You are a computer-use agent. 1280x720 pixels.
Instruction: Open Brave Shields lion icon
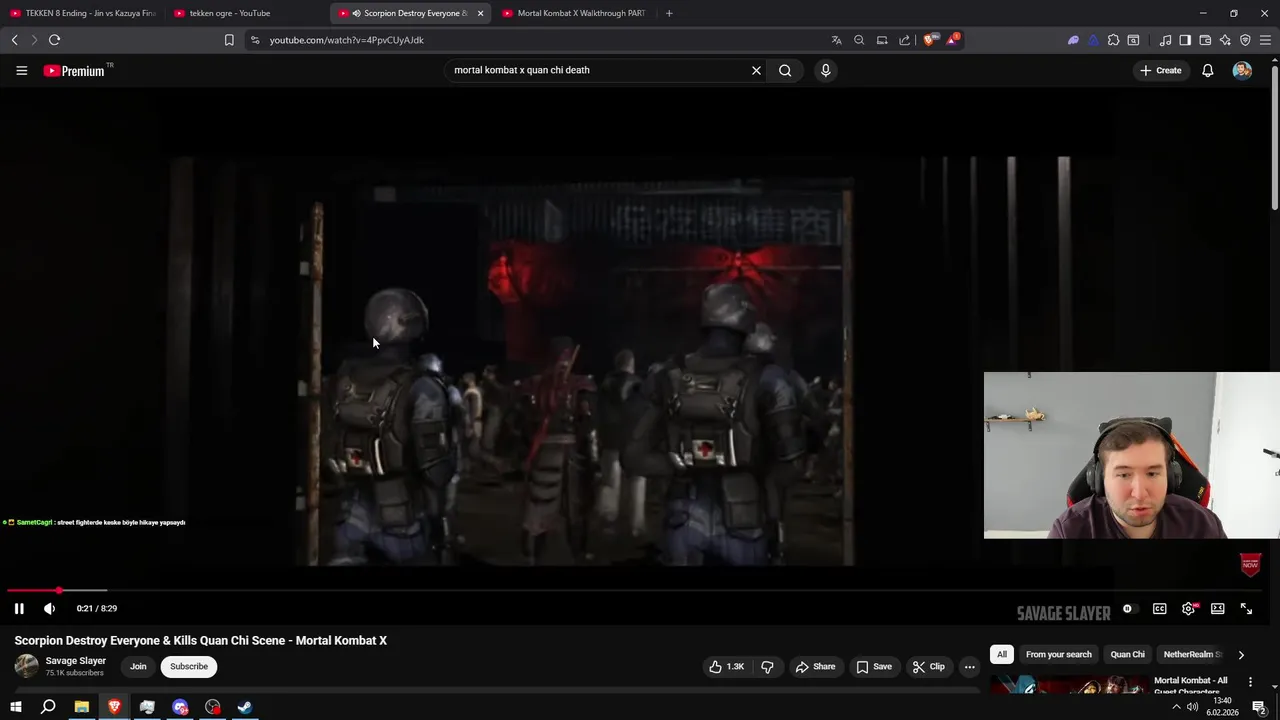(x=930, y=40)
